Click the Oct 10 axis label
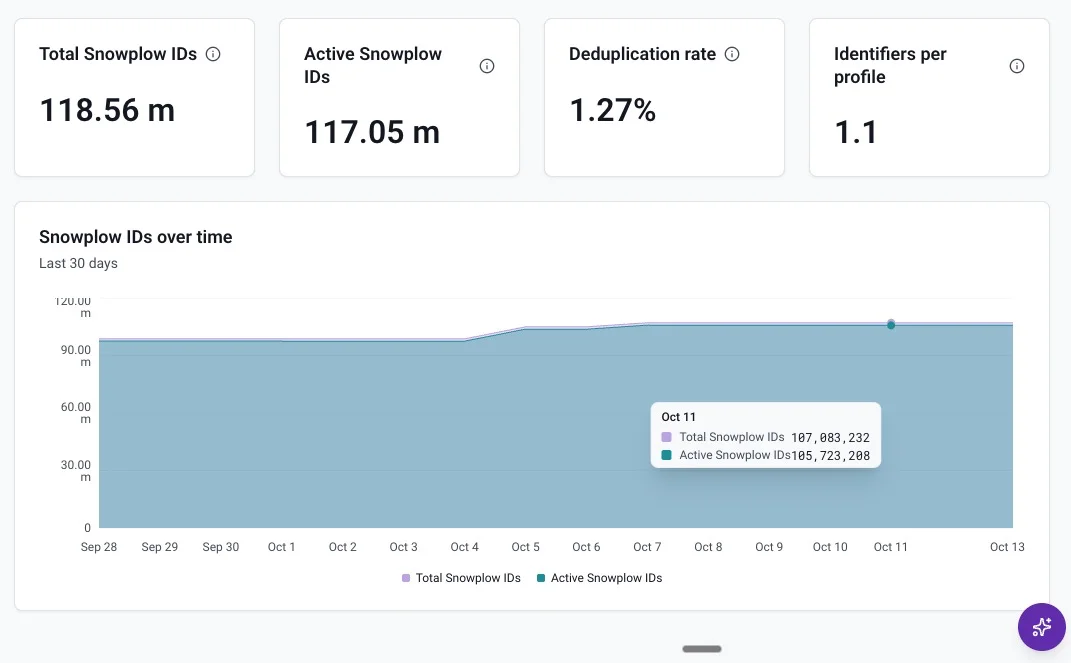Image resolution: width=1071 pixels, height=663 pixels. 830,547
